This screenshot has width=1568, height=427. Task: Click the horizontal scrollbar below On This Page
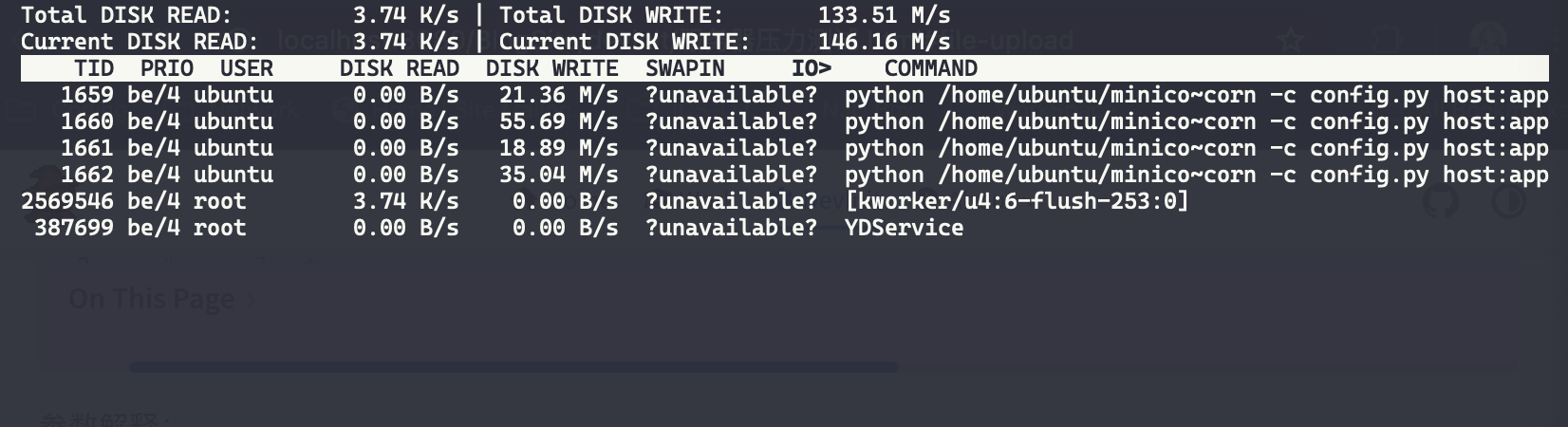pyautogui.click(x=513, y=367)
